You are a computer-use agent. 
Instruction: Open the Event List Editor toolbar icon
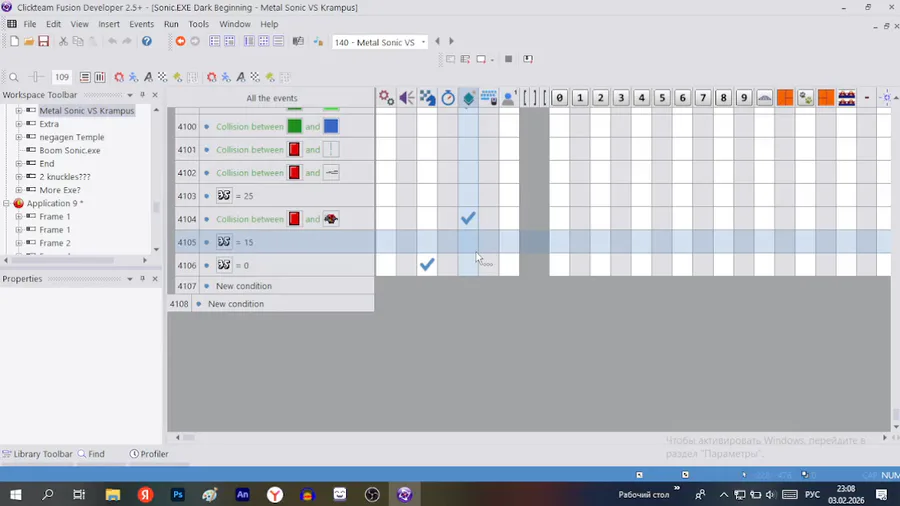pos(278,41)
